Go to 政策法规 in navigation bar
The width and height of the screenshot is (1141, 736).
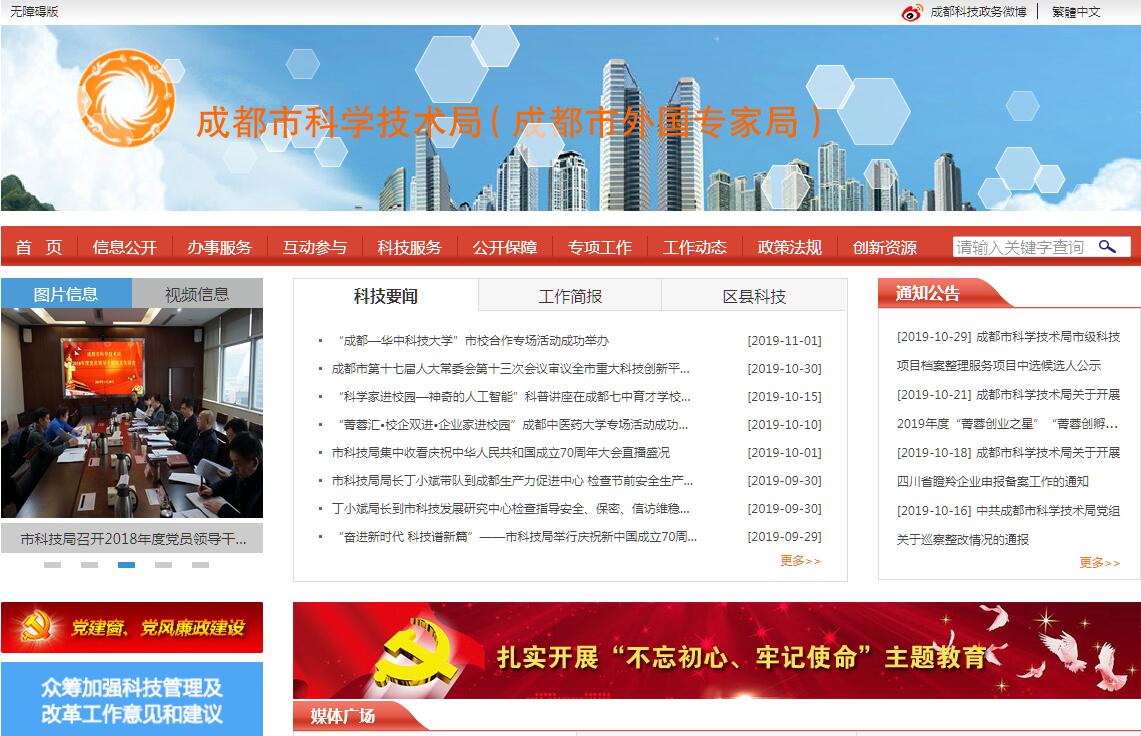[x=789, y=247]
